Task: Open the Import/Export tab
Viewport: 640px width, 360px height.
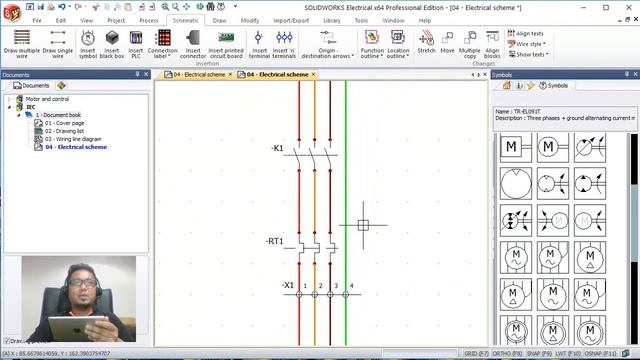Action: click(291, 20)
